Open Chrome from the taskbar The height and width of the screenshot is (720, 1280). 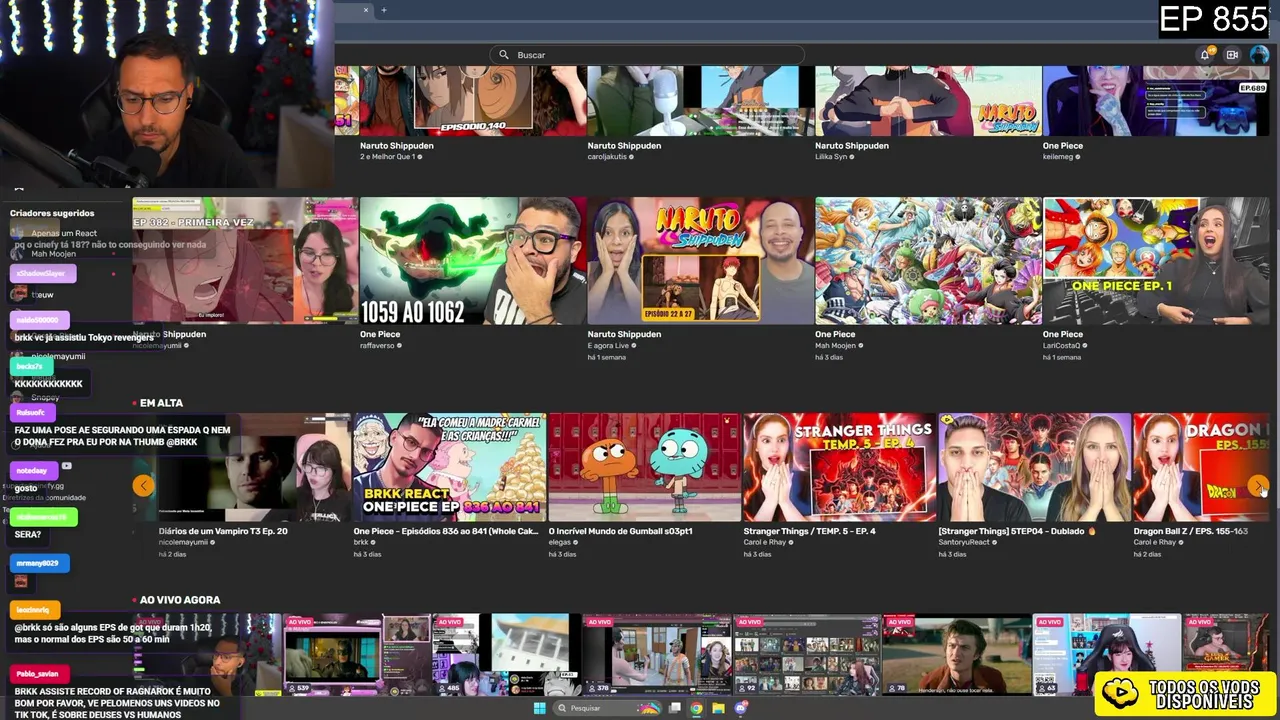(696, 708)
